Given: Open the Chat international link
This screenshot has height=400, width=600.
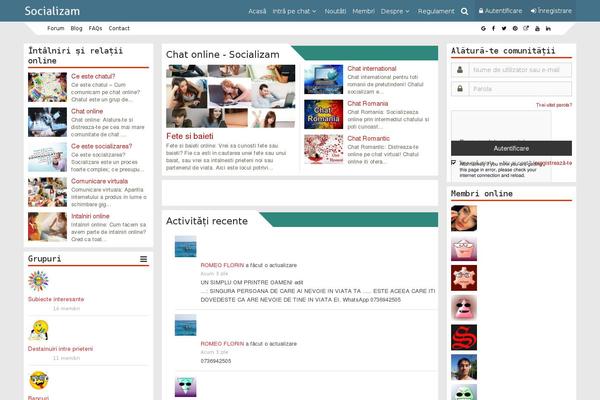Looking at the screenshot, I should tap(372, 69).
